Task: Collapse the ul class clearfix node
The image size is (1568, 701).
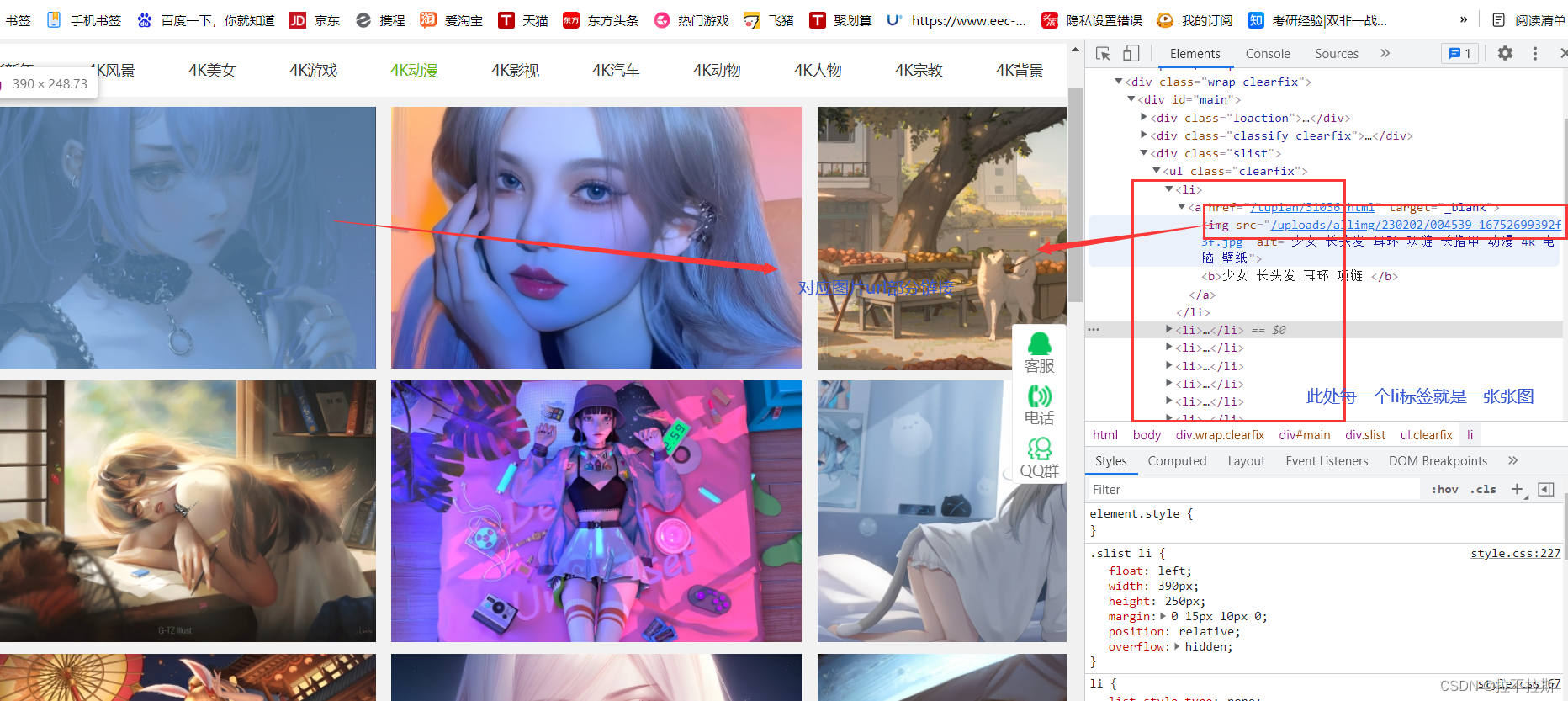Action: (x=1157, y=171)
